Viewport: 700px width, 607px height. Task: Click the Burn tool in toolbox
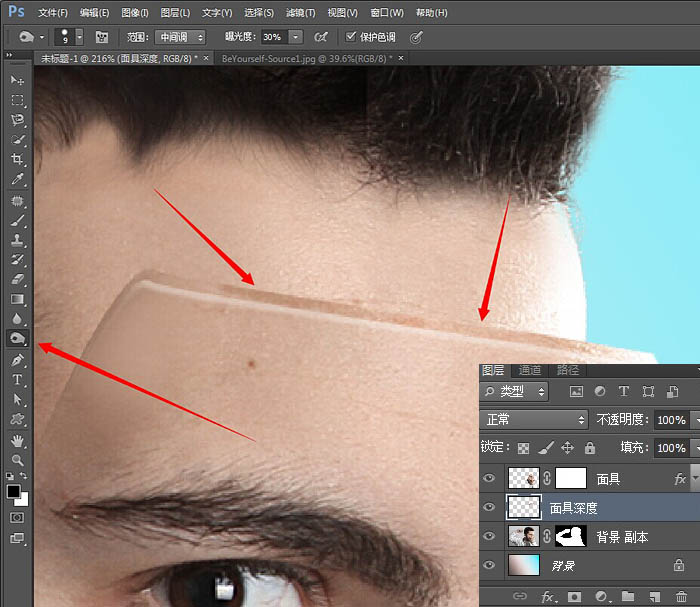tap(17, 339)
